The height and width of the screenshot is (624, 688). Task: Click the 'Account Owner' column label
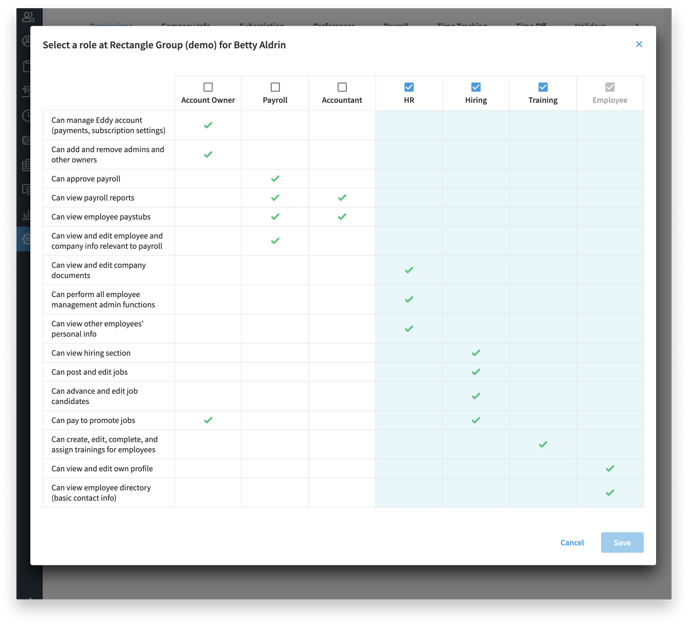pyautogui.click(x=208, y=100)
